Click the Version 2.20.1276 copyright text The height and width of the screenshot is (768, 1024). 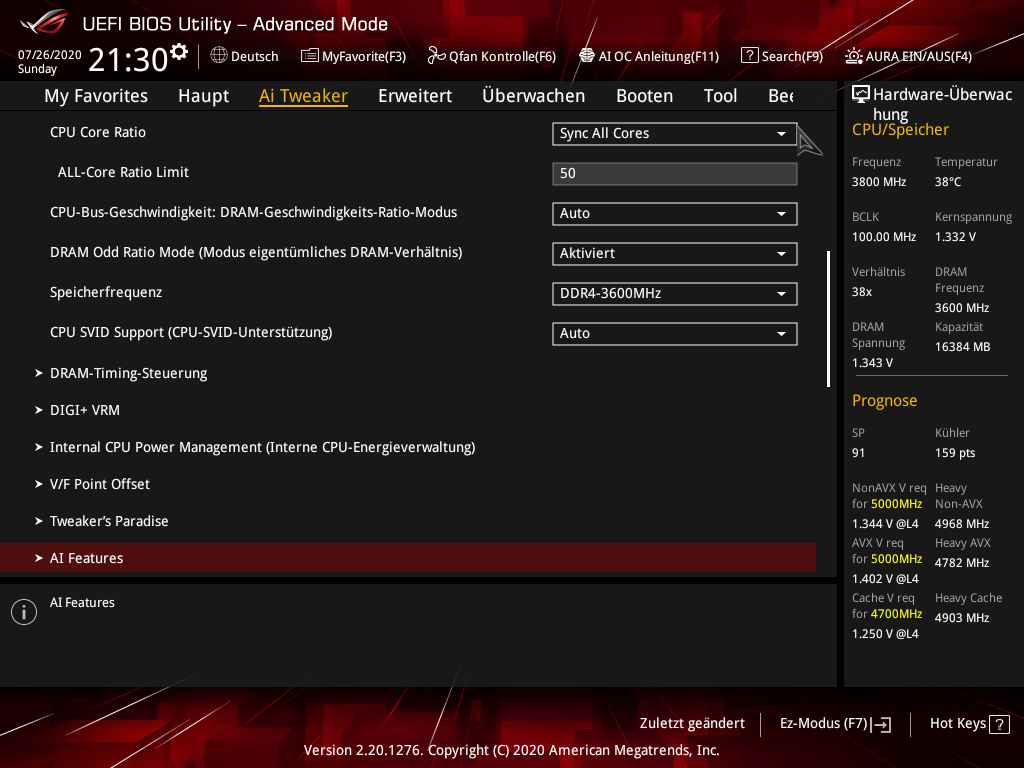point(511,750)
